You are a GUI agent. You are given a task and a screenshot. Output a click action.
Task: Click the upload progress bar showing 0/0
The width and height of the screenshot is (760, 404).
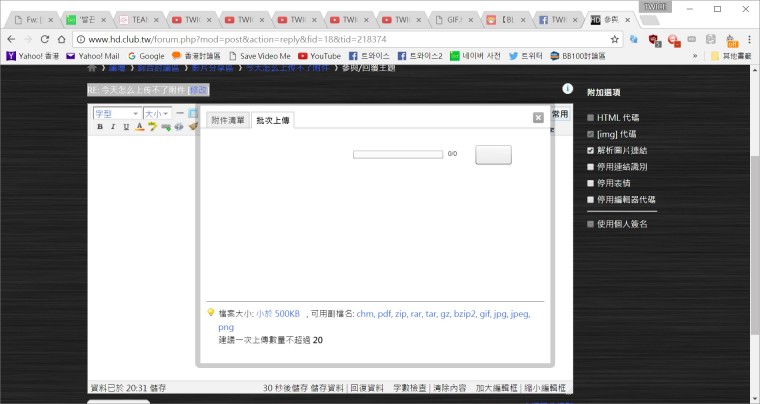click(x=398, y=154)
